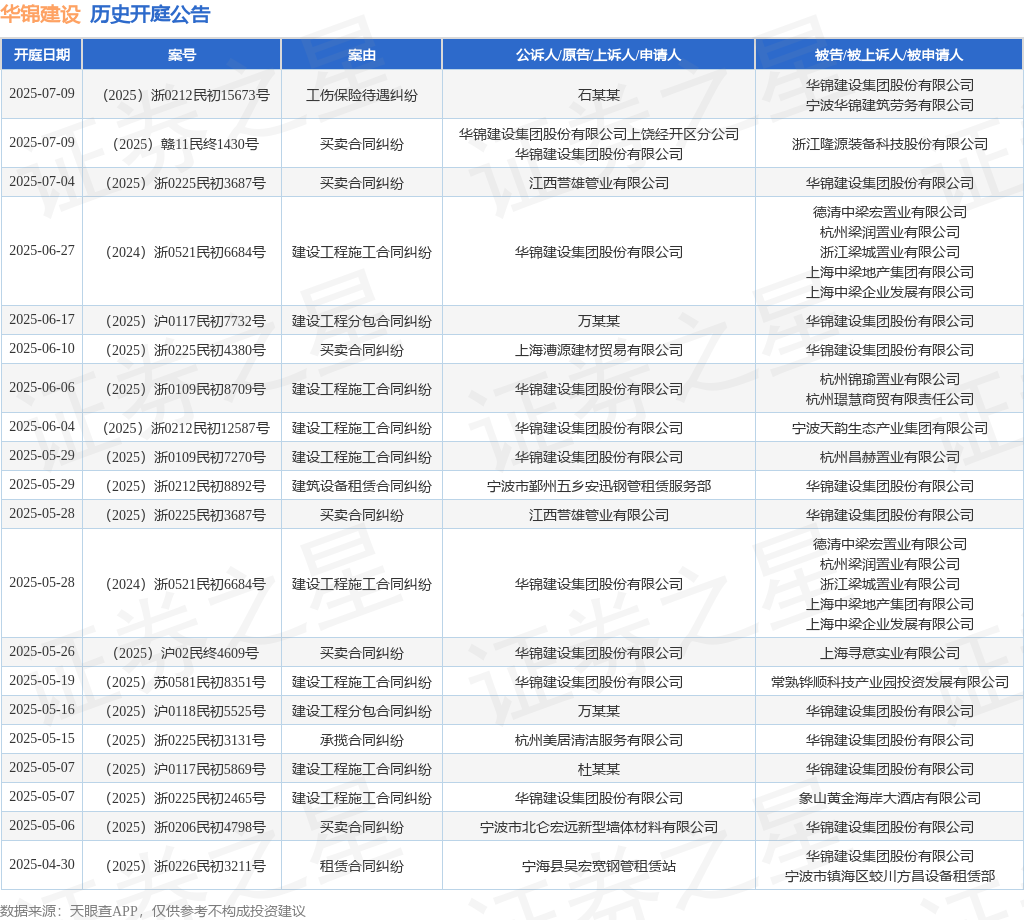Screen dimensions: 1024x920
Task: Click the date 2025-07-04
Action: (x=42, y=182)
